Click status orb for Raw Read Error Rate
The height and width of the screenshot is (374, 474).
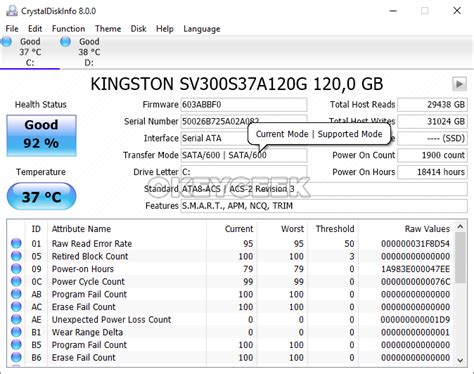[16, 243]
